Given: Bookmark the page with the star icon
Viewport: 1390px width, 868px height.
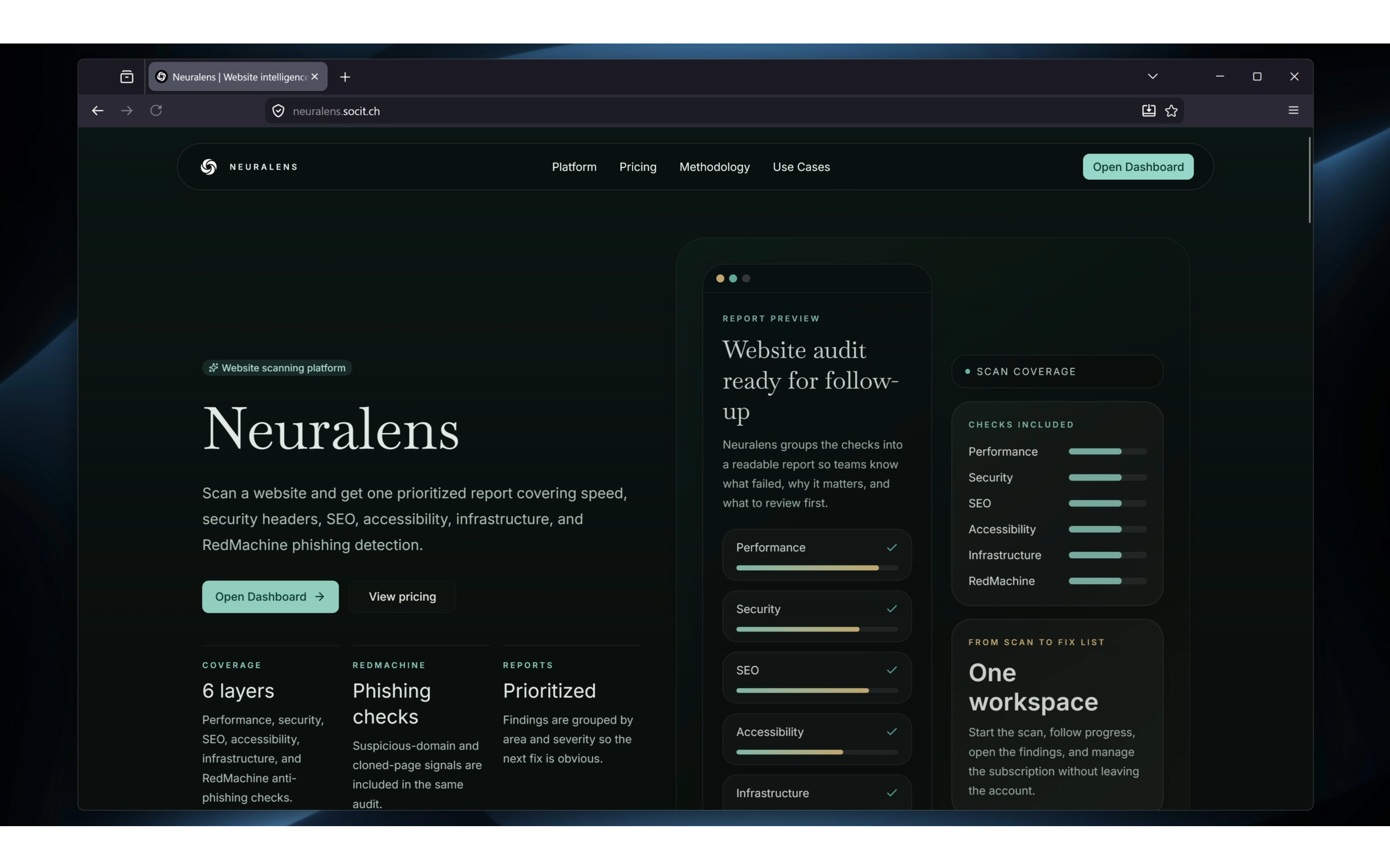Looking at the screenshot, I should coord(1171,111).
